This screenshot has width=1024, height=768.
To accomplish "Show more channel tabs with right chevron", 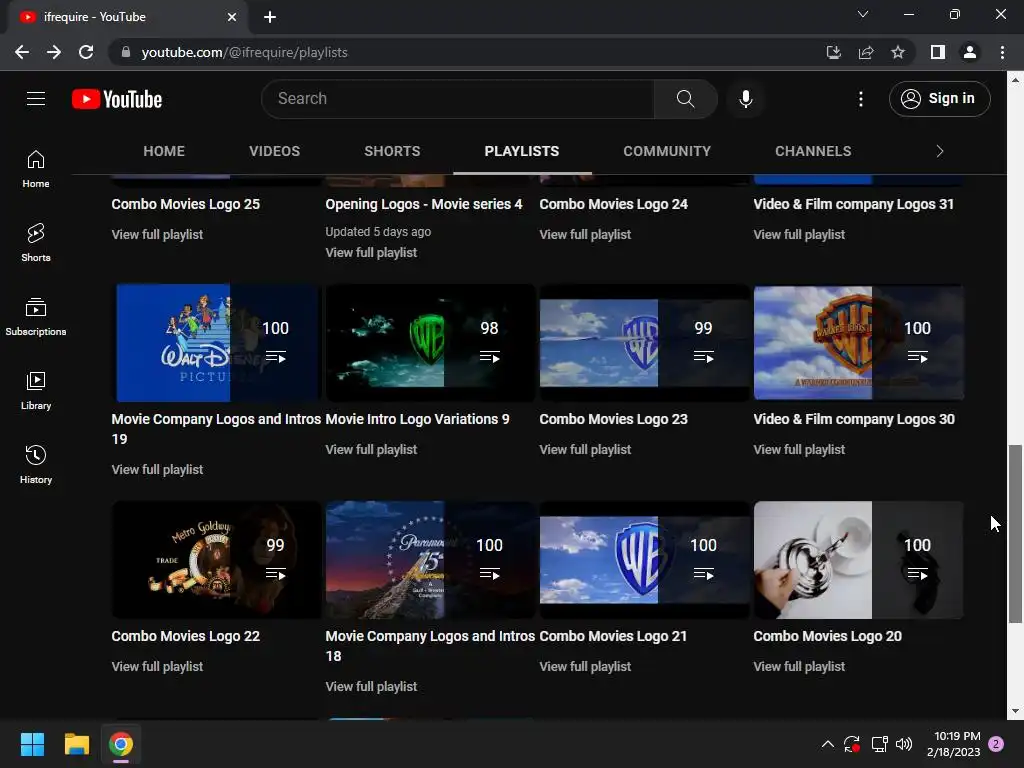I will click(940, 152).
